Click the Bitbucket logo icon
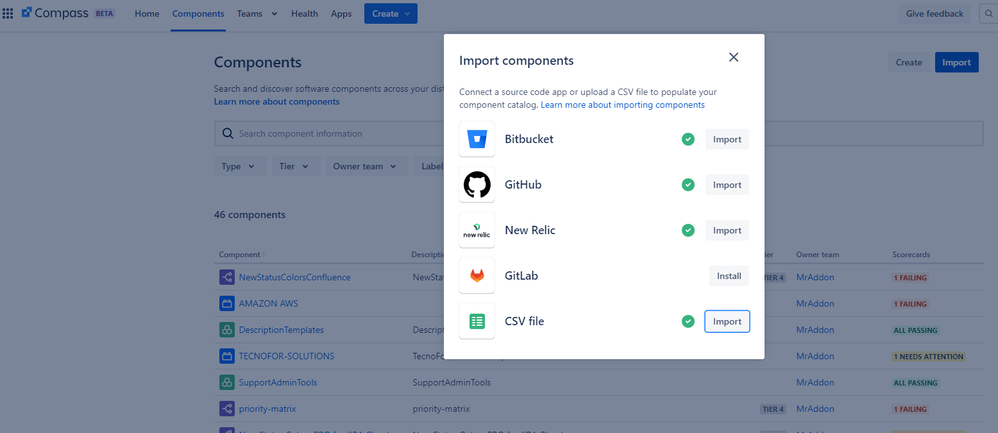The image size is (998, 433). 477,139
